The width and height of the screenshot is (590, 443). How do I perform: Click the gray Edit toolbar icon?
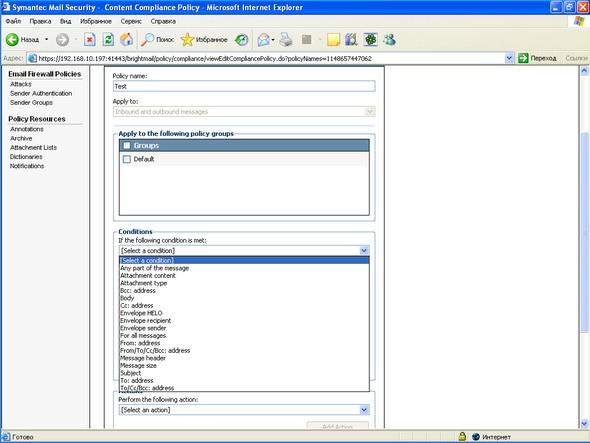pyautogui.click(x=307, y=40)
